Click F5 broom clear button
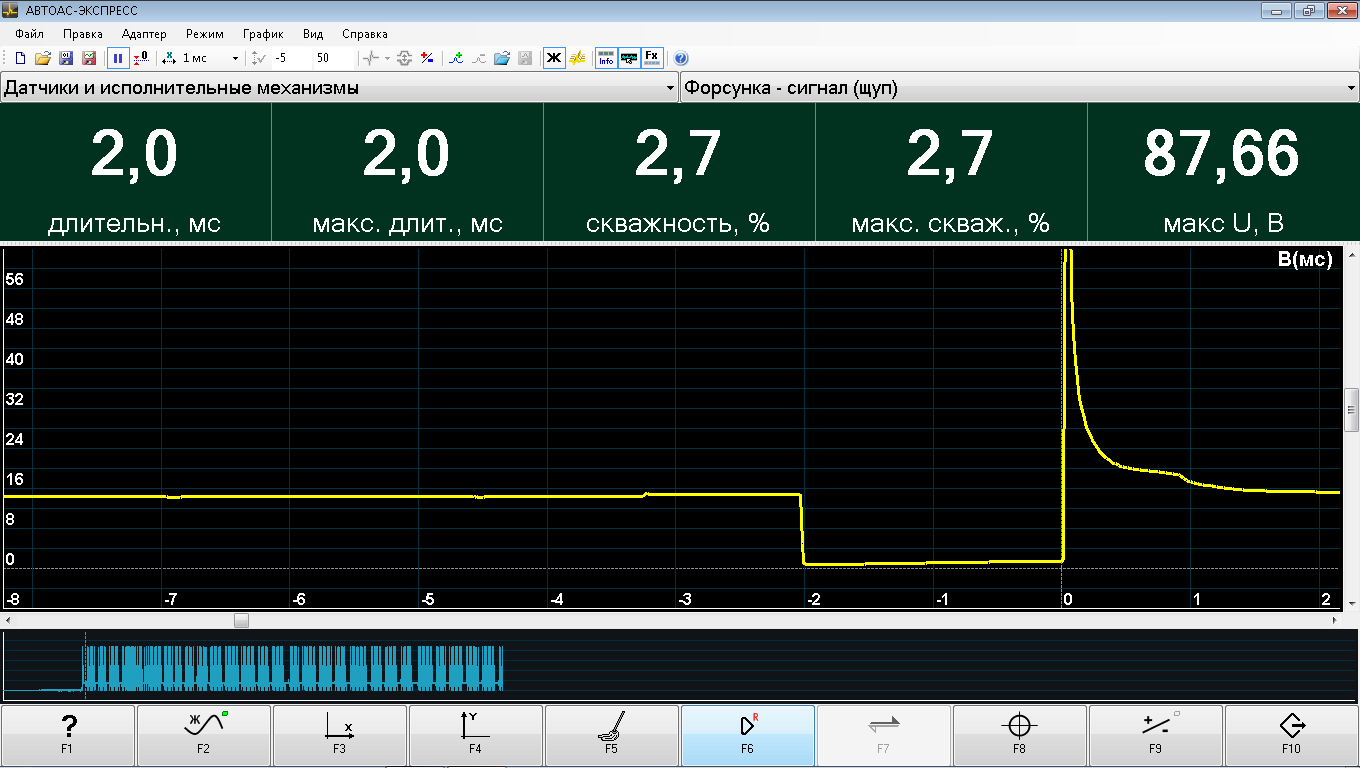1360x768 pixels. [x=611, y=734]
